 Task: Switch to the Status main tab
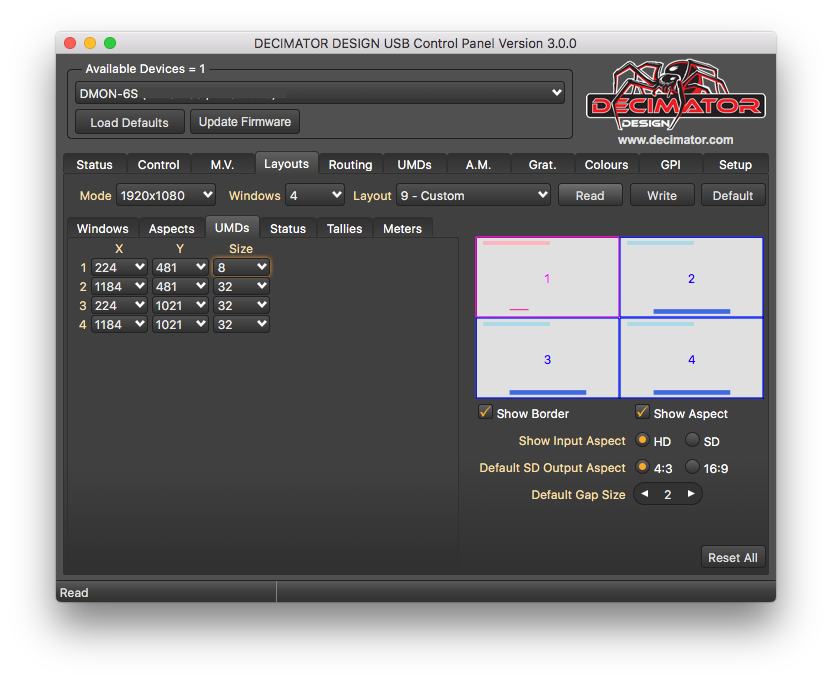tap(94, 165)
